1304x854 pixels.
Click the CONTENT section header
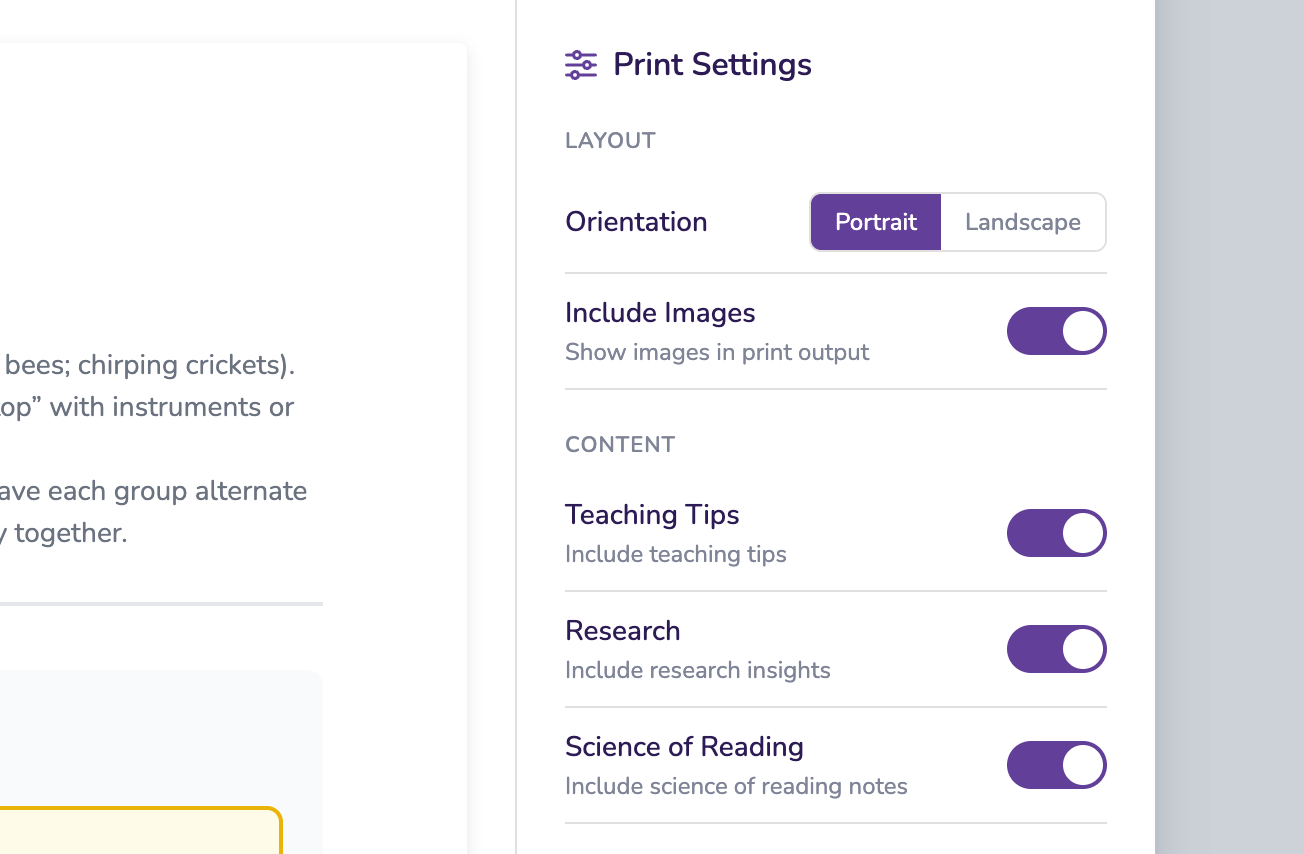click(620, 445)
